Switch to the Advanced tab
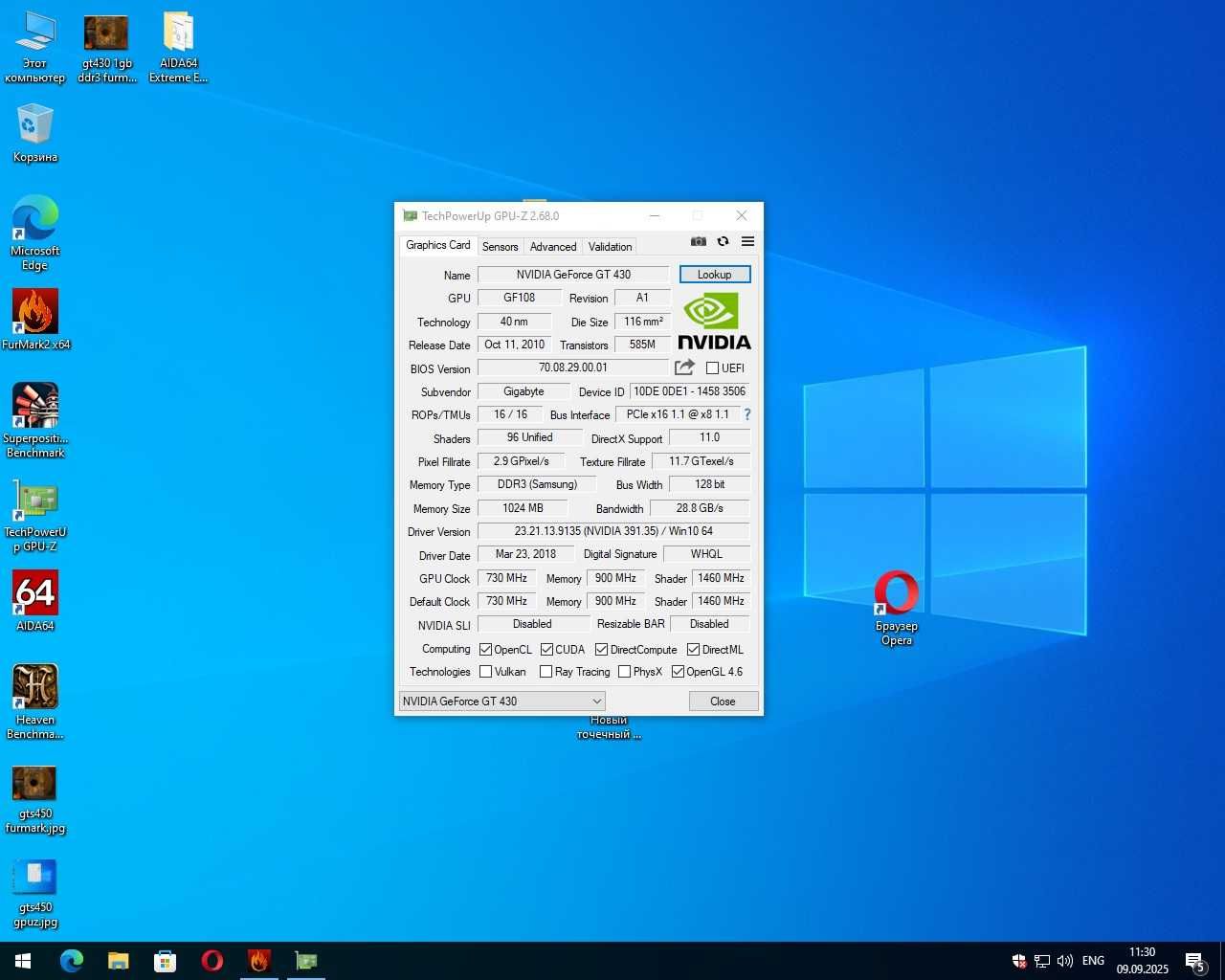This screenshot has width=1225, height=980. click(553, 247)
